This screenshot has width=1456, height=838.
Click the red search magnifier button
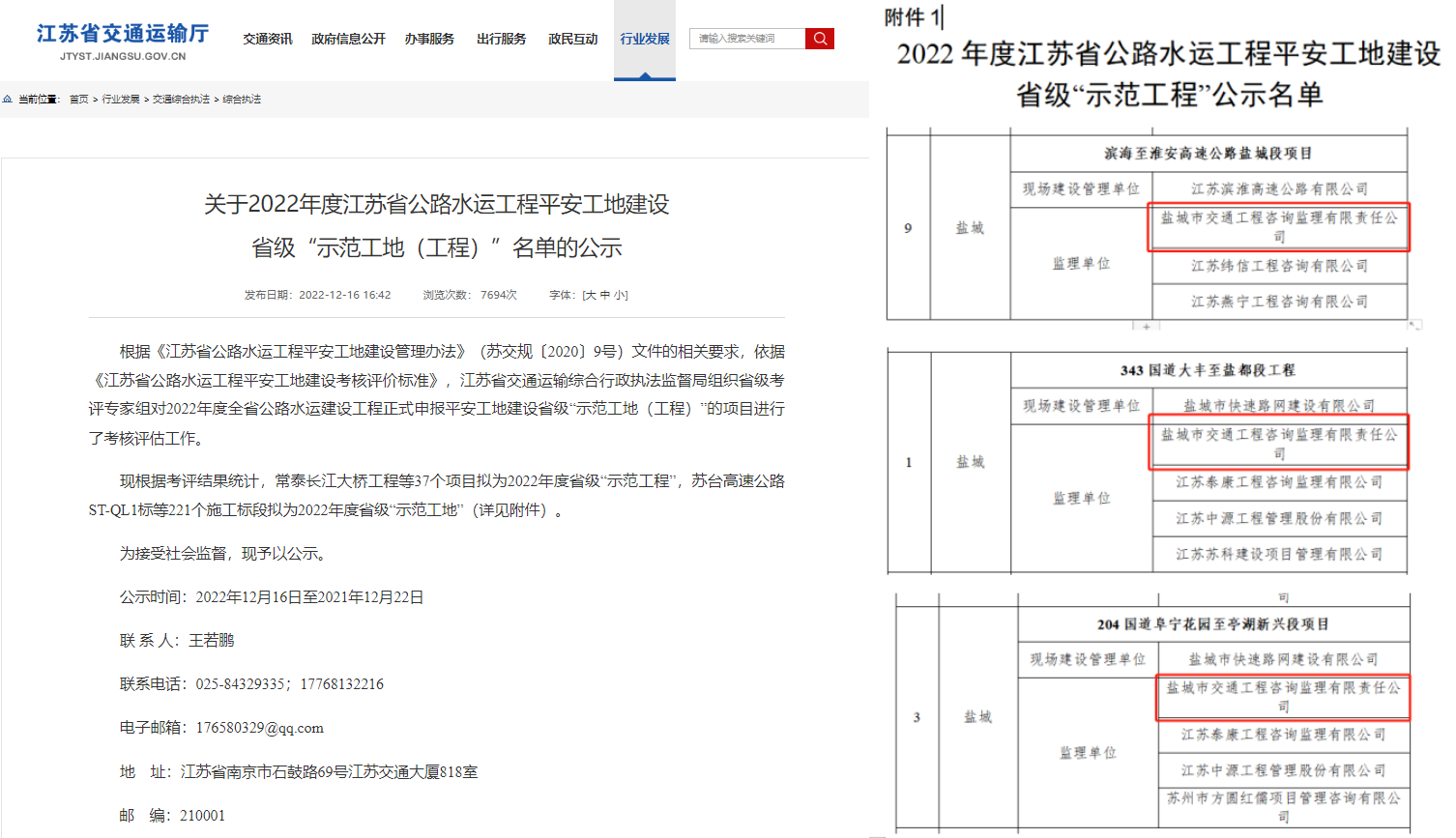820,39
